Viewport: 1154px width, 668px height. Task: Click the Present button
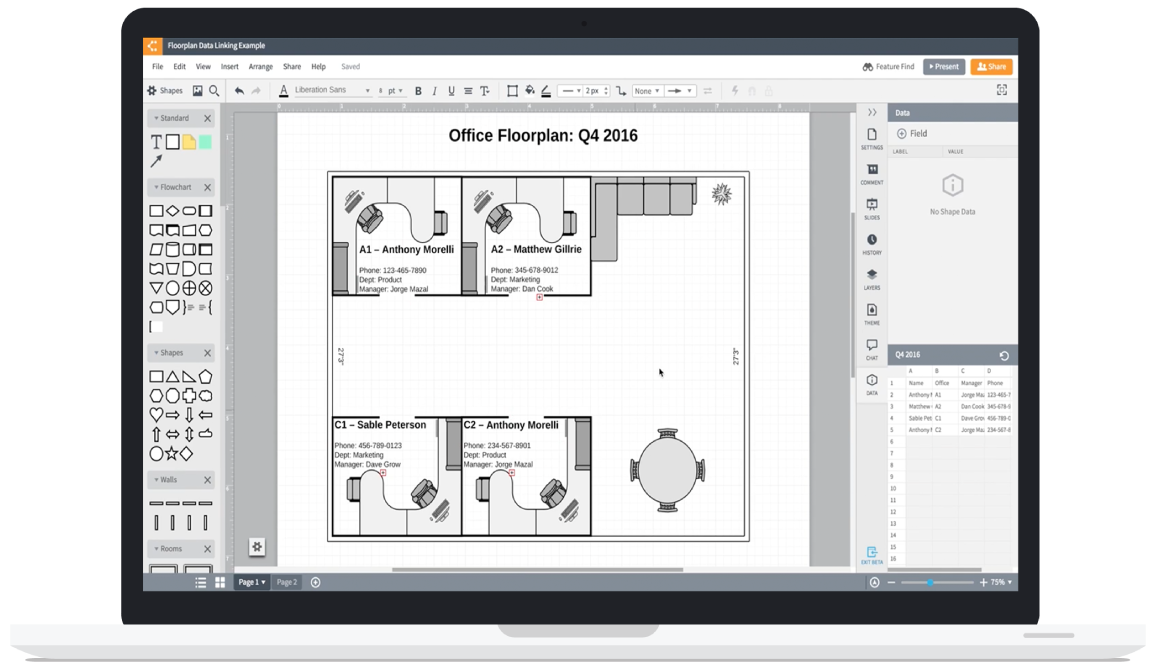coord(944,67)
